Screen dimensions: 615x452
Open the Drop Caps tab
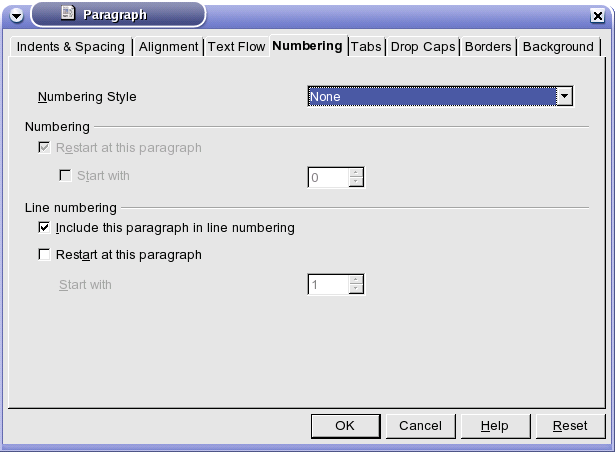[x=423, y=47]
